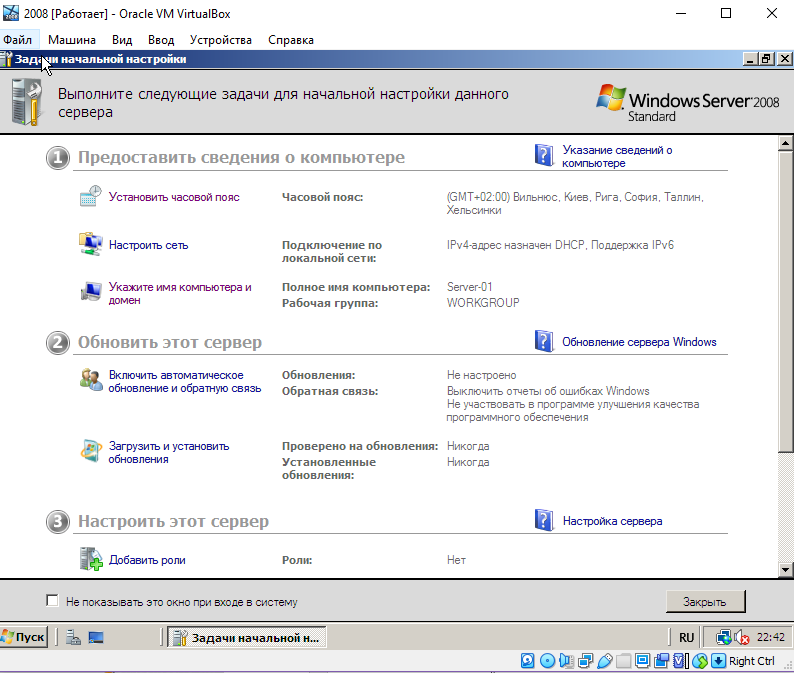This screenshot has height=673, width=794.
Task: Click the scrollbar down arrow
Action: (x=785, y=570)
